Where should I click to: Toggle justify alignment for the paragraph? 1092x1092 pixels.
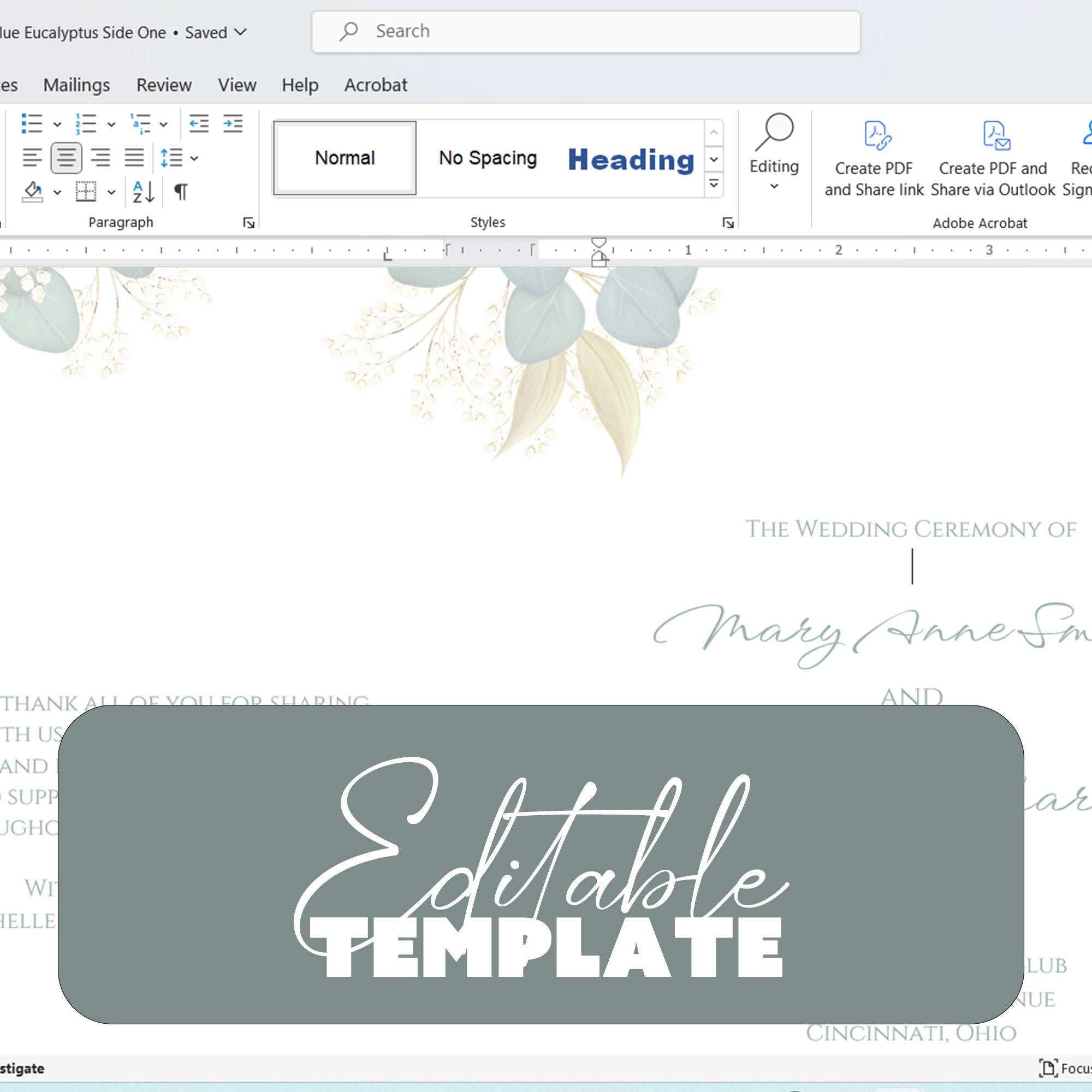134,158
